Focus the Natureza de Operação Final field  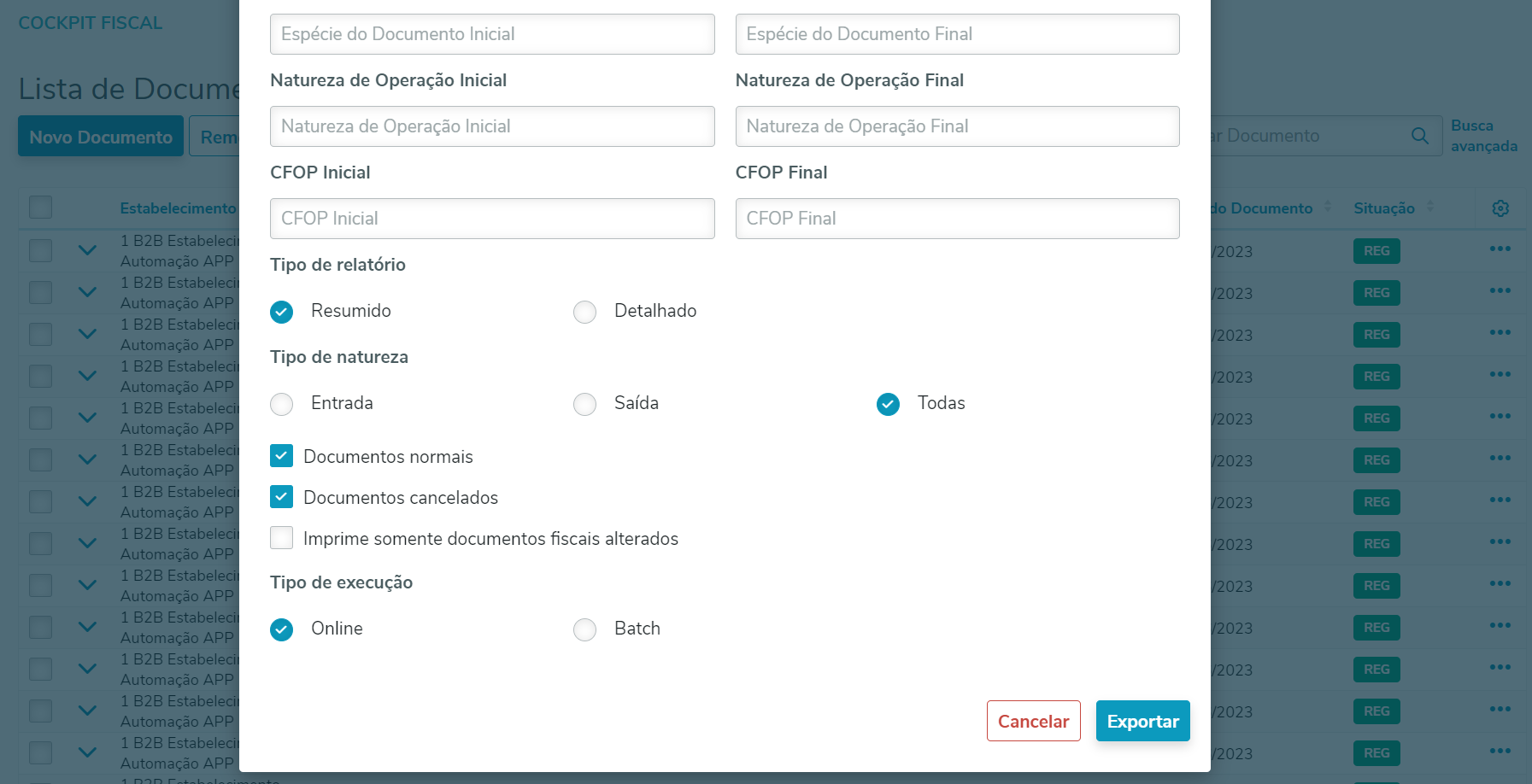[x=957, y=126]
